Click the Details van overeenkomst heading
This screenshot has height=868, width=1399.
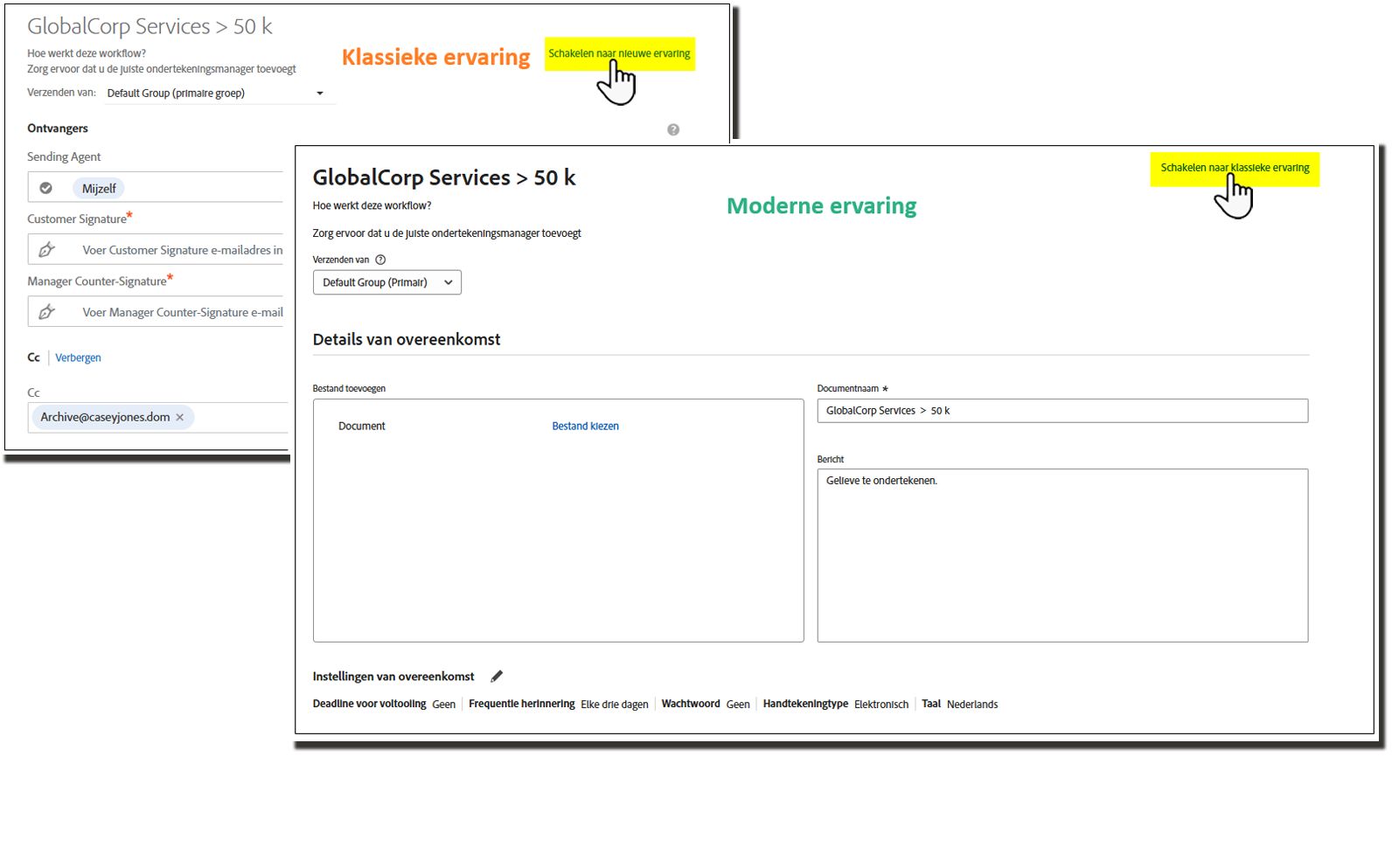[407, 339]
